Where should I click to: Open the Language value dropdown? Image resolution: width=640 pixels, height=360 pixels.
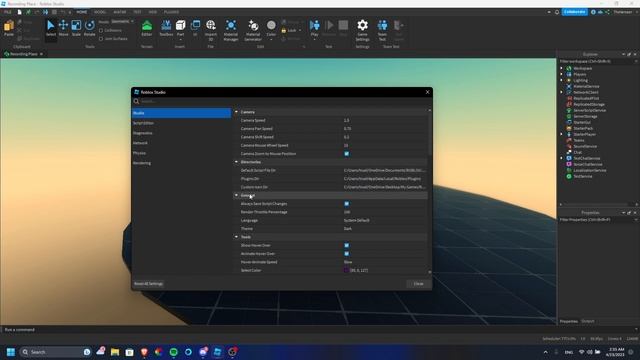pos(385,220)
